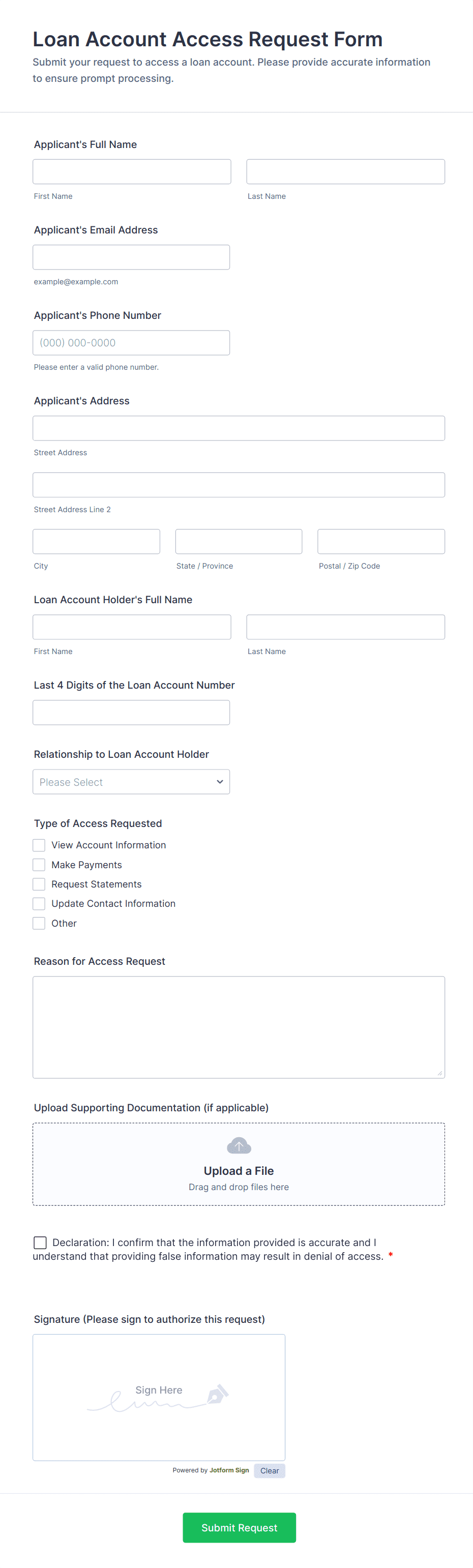Check the Other access type box
Image resolution: width=473 pixels, height=1568 pixels.
tap(39, 923)
